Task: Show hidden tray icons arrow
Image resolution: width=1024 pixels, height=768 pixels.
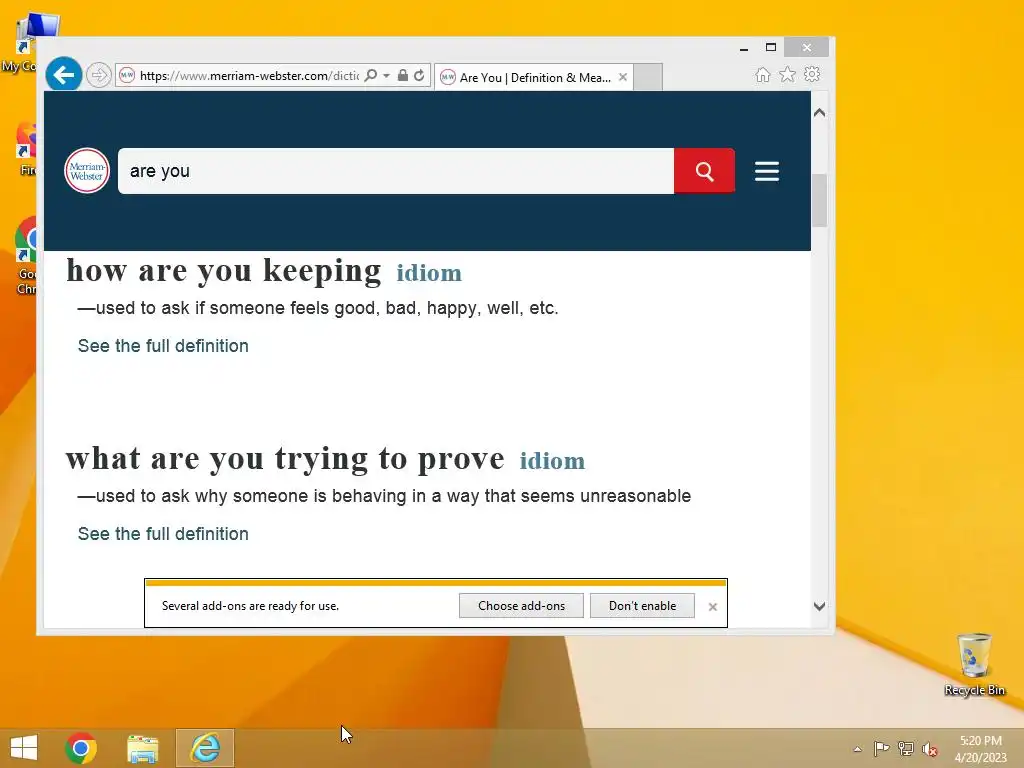Action: (x=857, y=749)
